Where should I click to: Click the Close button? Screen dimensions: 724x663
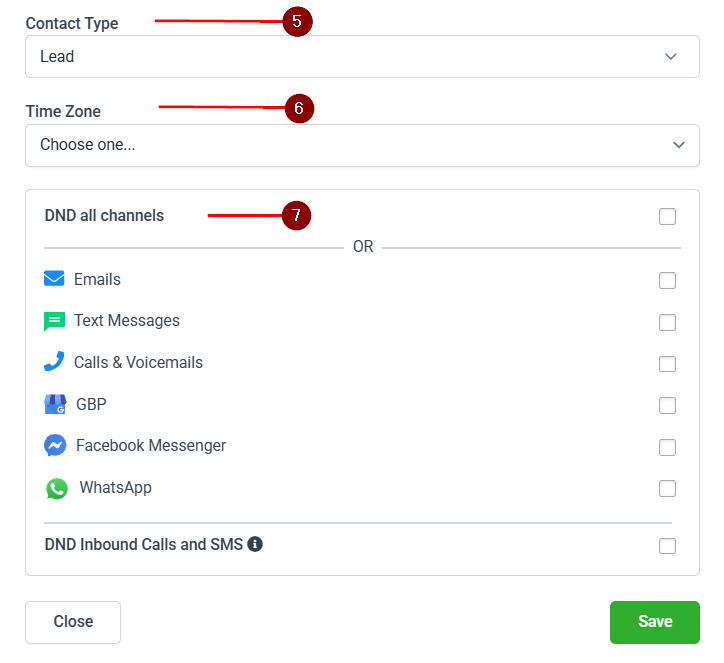tap(73, 622)
